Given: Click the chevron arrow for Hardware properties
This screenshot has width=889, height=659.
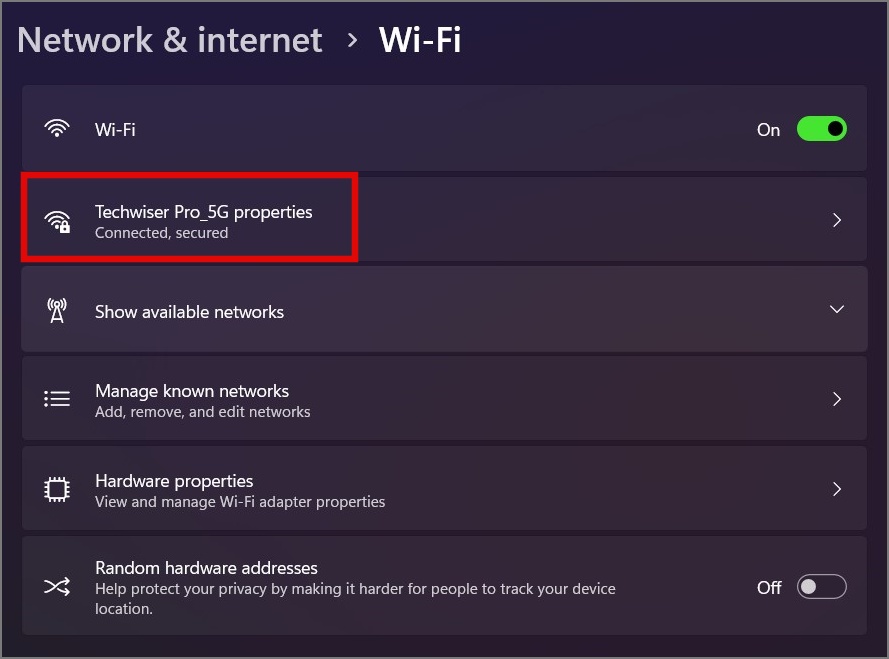Looking at the screenshot, I should pyautogui.click(x=837, y=489).
